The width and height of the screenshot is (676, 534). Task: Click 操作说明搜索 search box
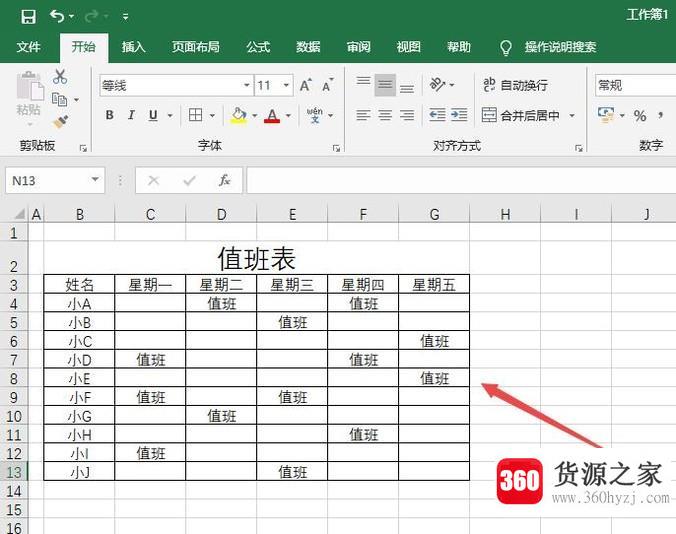coord(560,47)
